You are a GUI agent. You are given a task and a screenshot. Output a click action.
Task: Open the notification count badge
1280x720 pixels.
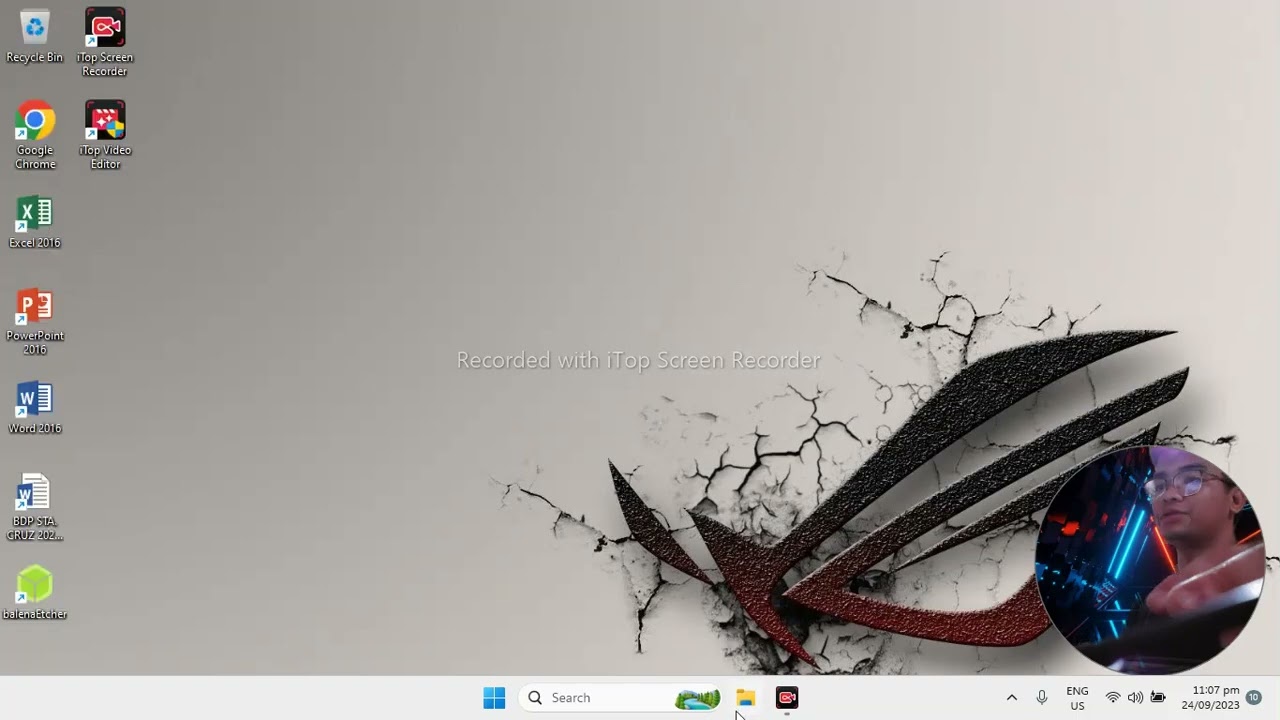[1253, 698]
